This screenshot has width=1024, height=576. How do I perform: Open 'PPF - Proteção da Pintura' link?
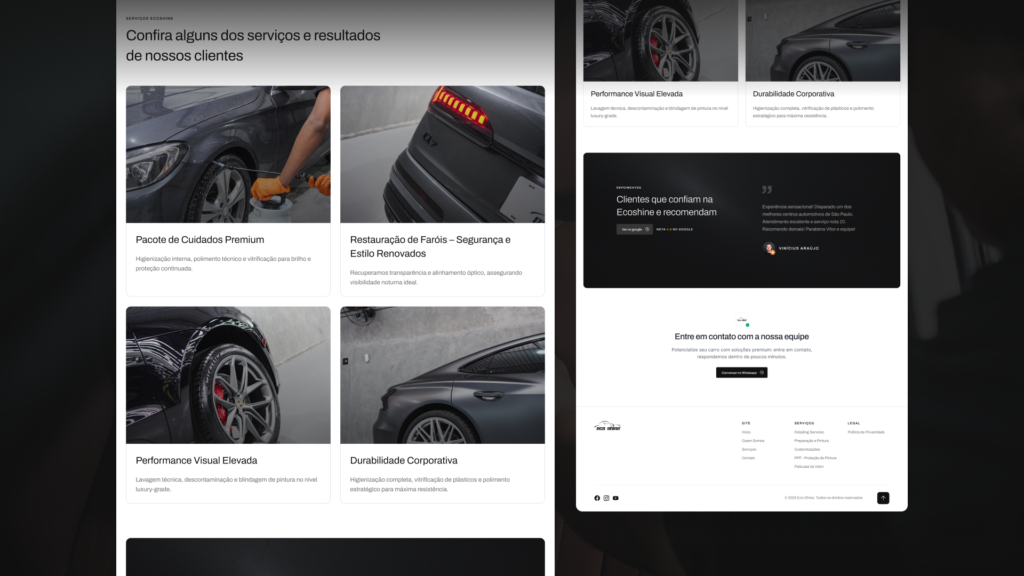tap(815, 458)
